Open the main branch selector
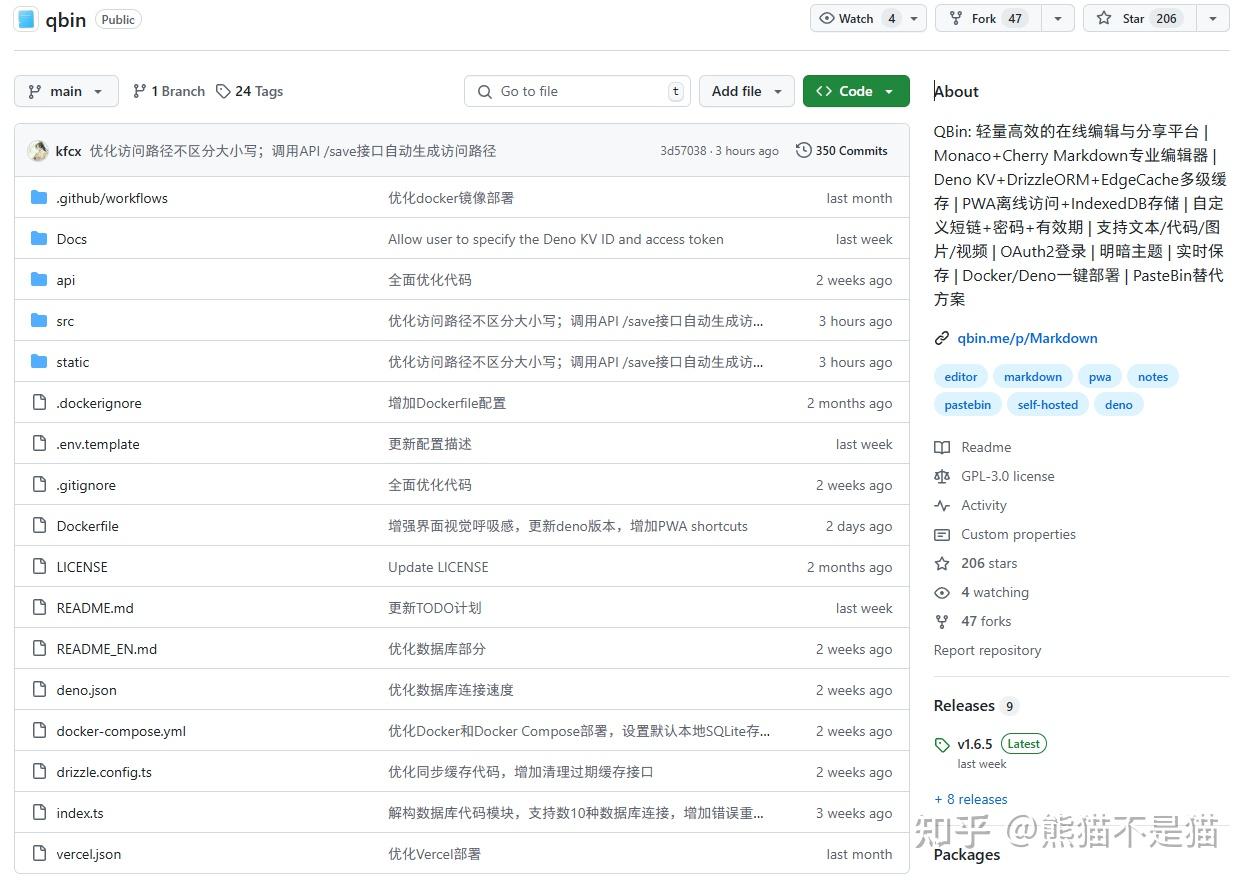1250x881 pixels. 65,90
